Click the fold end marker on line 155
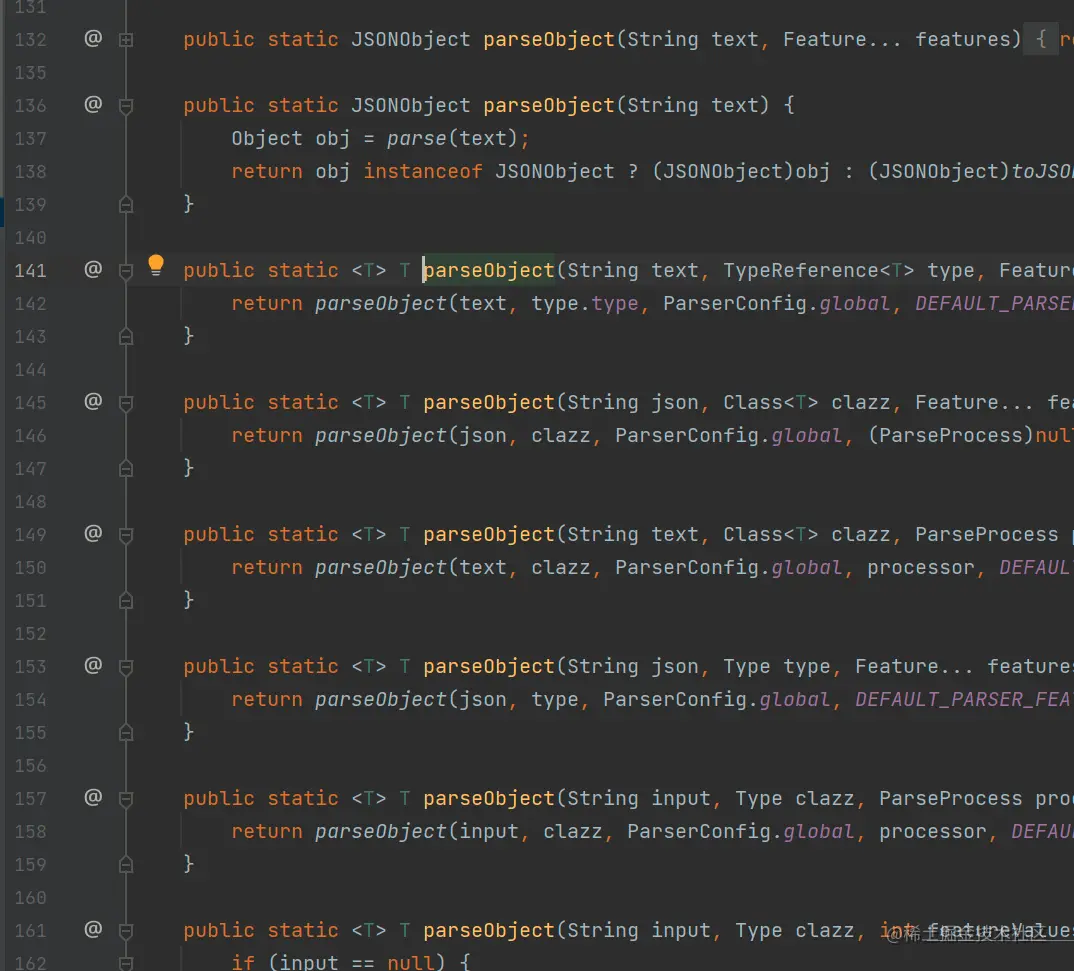 point(126,733)
